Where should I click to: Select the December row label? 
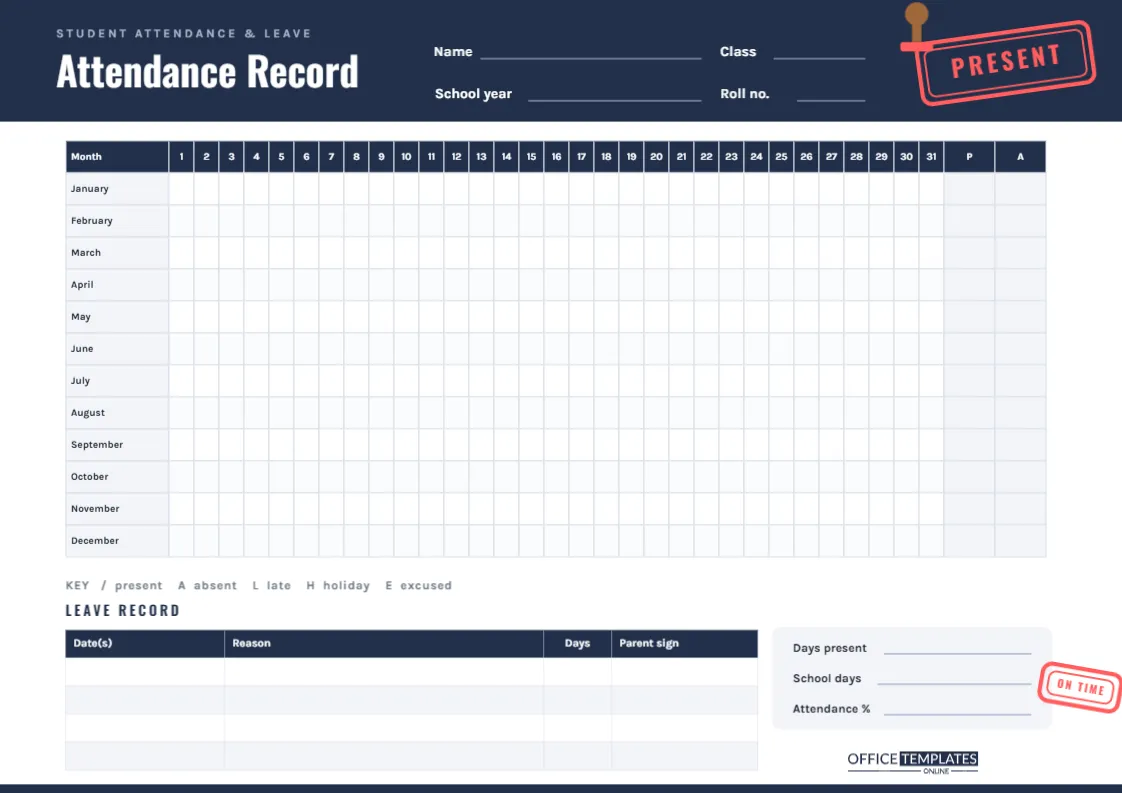117,540
